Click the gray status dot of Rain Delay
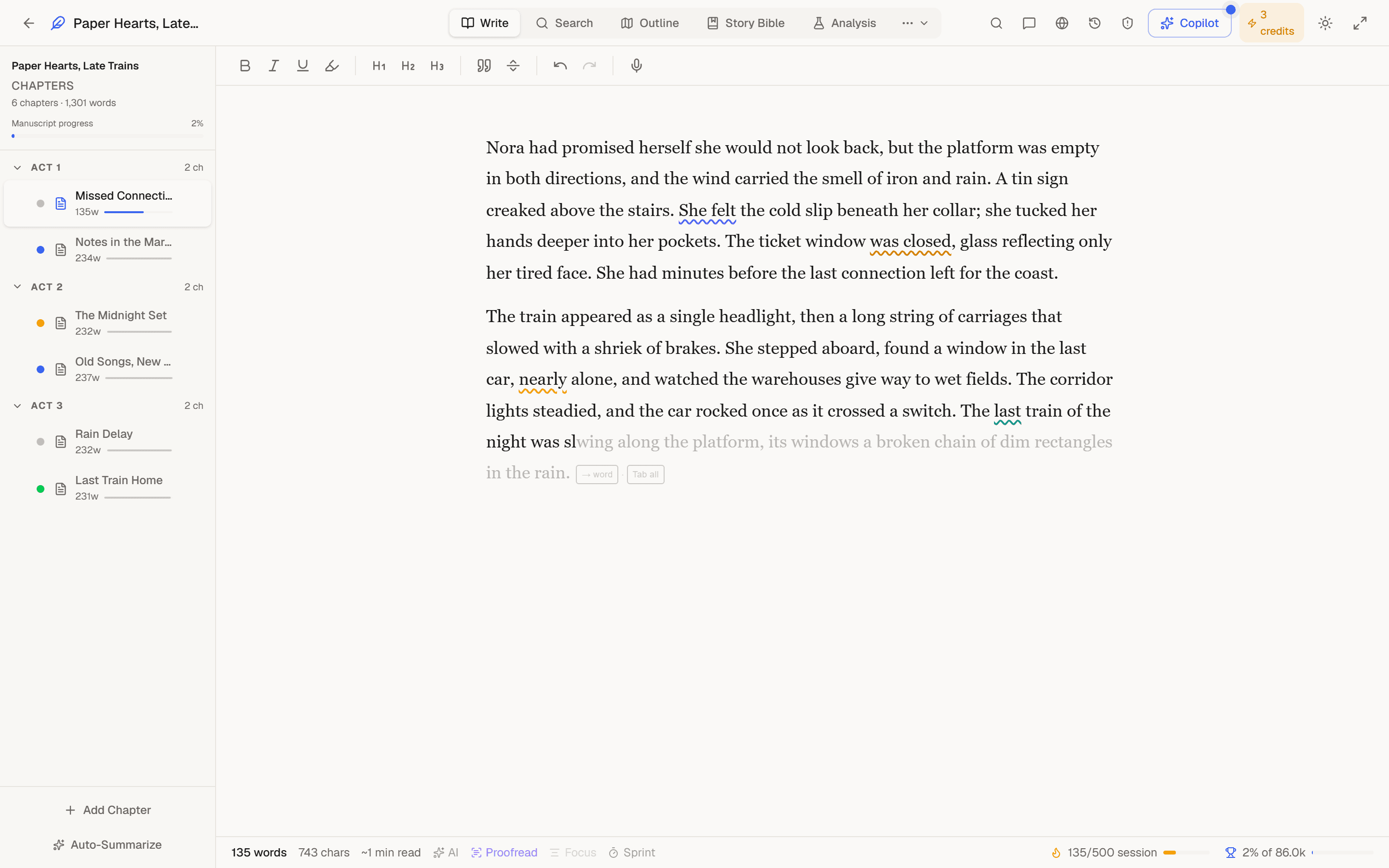Viewport: 1389px width, 868px height. tap(40, 441)
